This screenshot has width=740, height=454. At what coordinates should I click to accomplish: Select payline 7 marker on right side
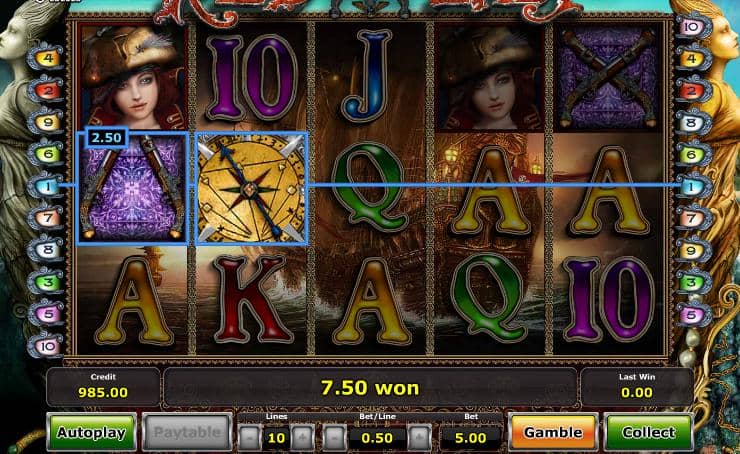coord(693,218)
